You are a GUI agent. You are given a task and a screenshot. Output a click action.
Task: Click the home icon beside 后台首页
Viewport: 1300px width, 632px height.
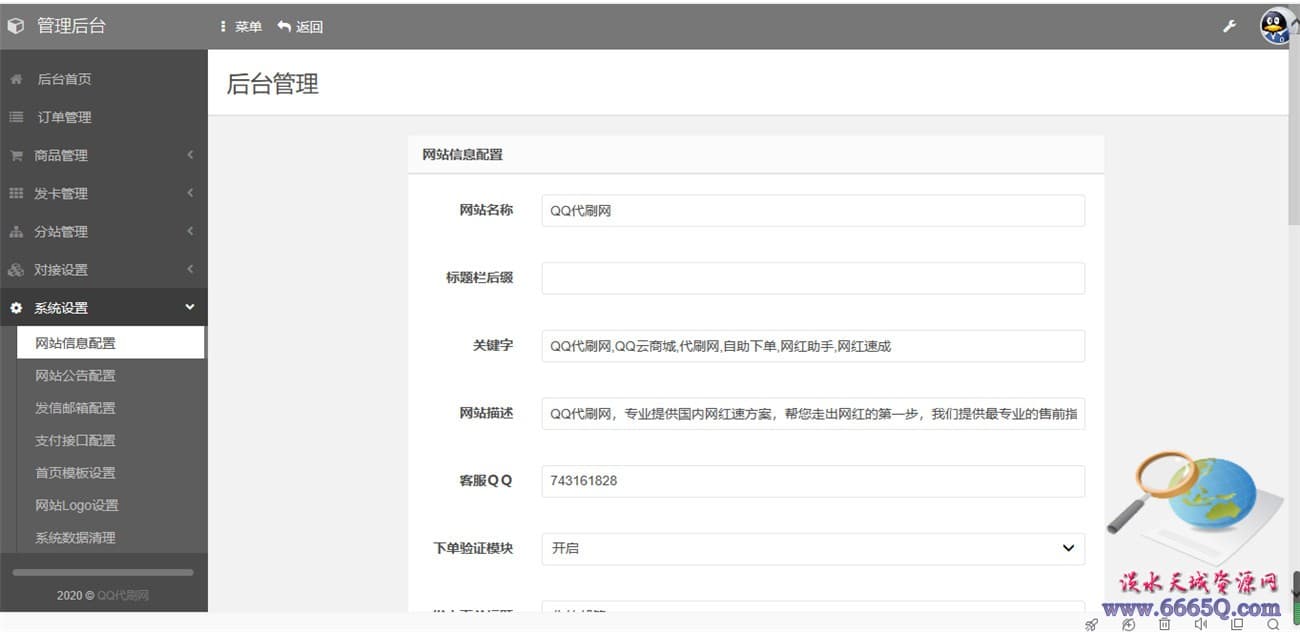[16, 79]
